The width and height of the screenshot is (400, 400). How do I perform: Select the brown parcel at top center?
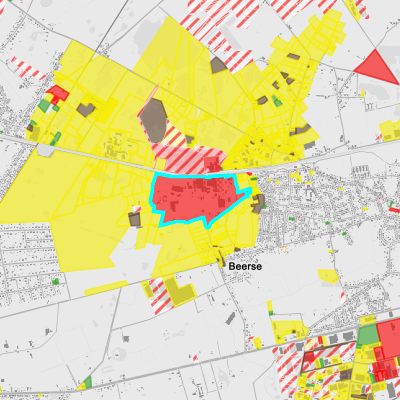219,65
